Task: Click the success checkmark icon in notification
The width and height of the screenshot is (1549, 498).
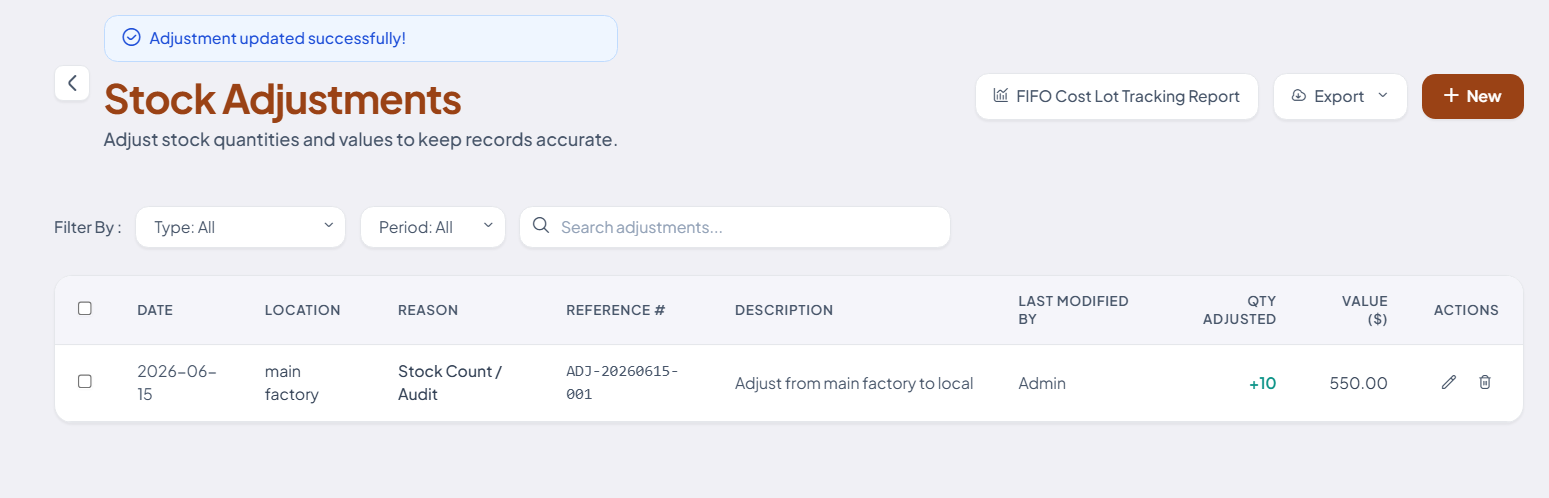Action: [131, 38]
